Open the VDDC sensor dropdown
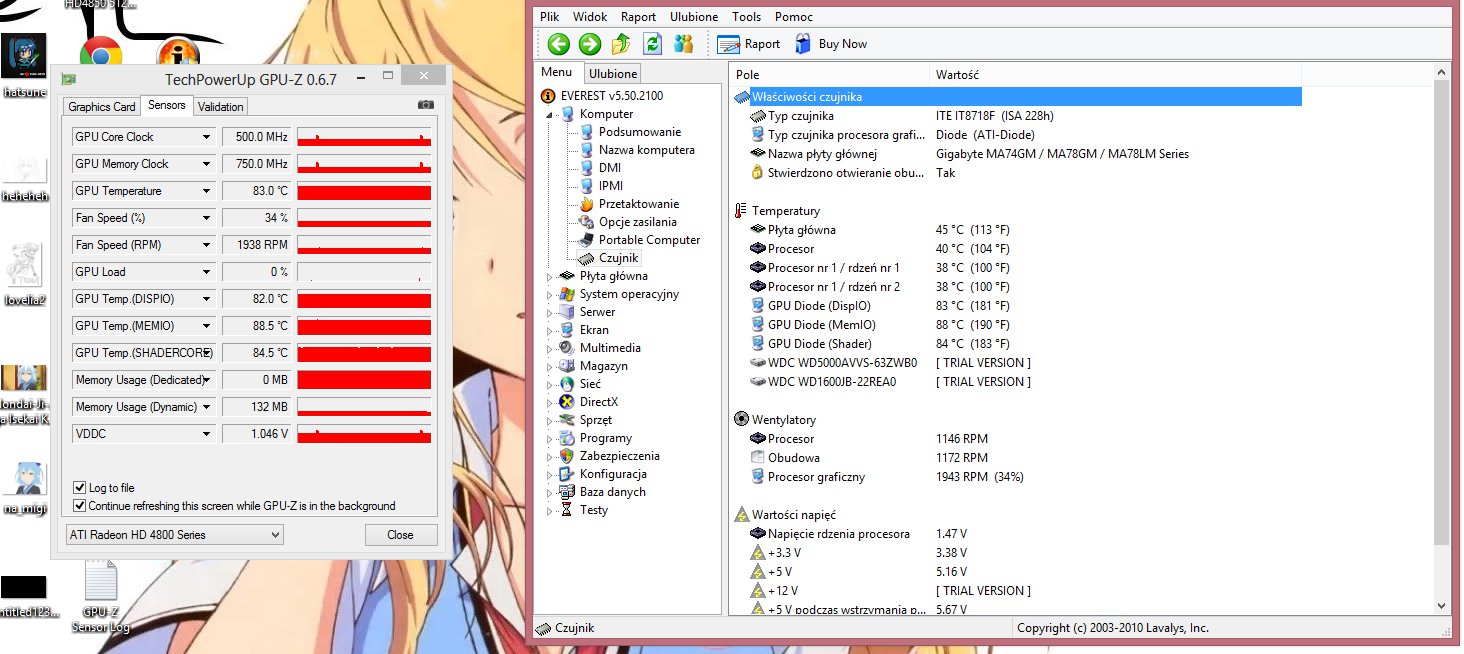 point(207,434)
